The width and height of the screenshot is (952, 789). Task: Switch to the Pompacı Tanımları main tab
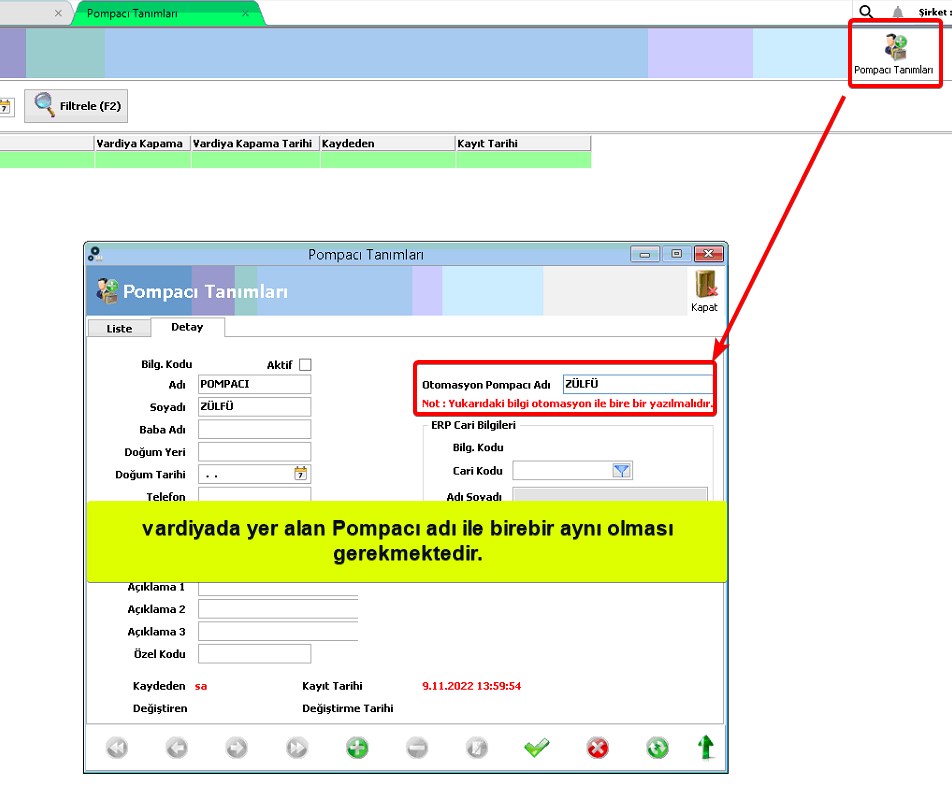pyautogui.click(x=132, y=13)
